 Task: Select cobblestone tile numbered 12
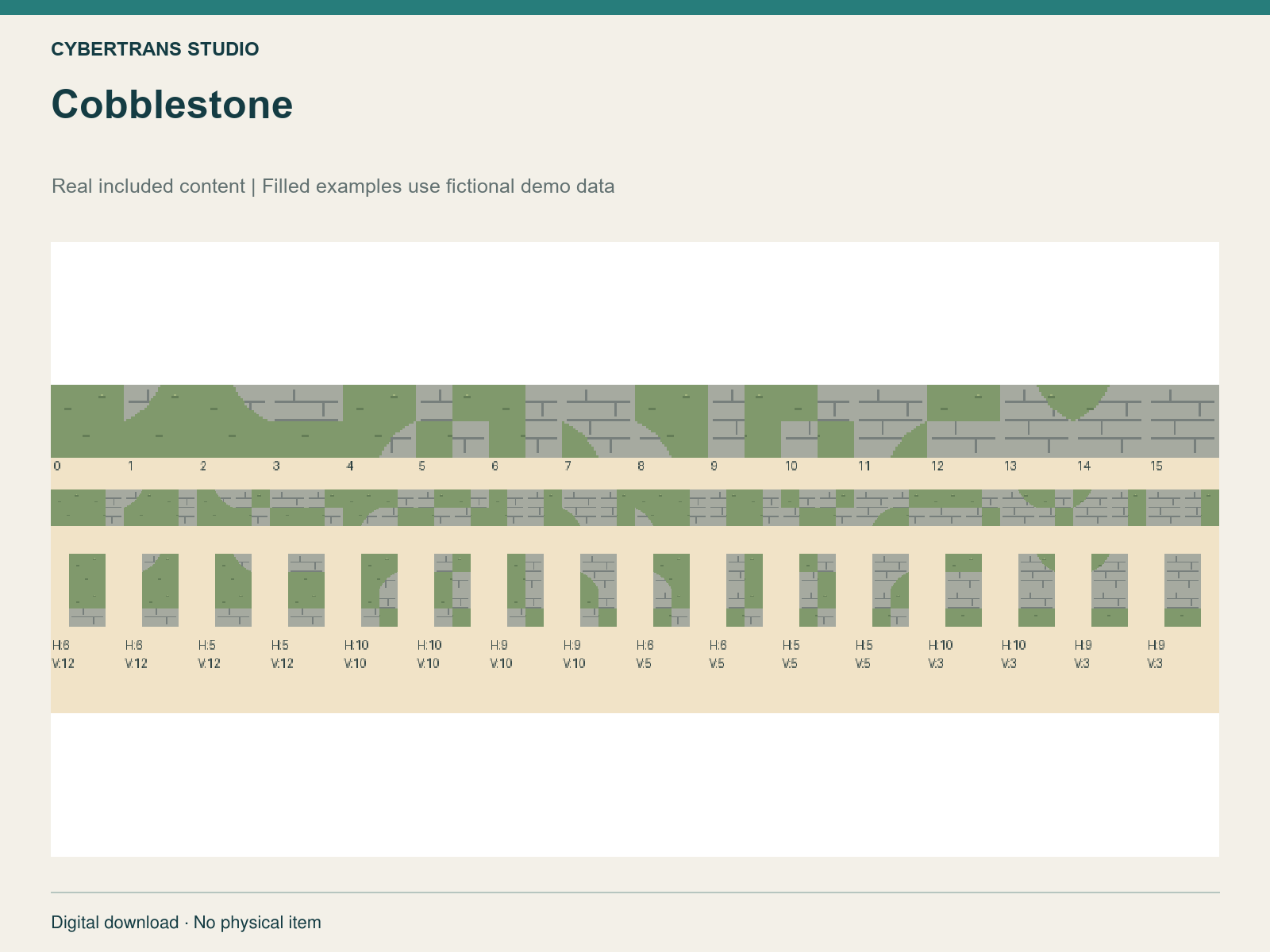point(964,421)
